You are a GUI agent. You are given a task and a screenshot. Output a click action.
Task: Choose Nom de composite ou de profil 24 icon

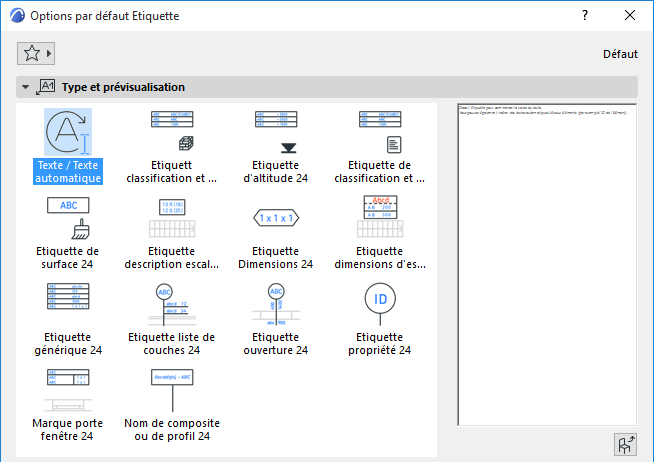tap(172, 390)
